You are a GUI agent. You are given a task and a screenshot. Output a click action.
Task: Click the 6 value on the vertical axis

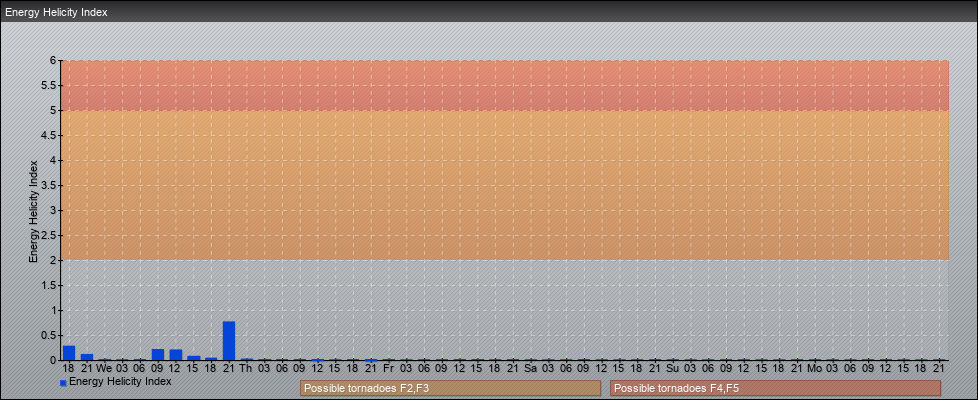pyautogui.click(x=54, y=61)
